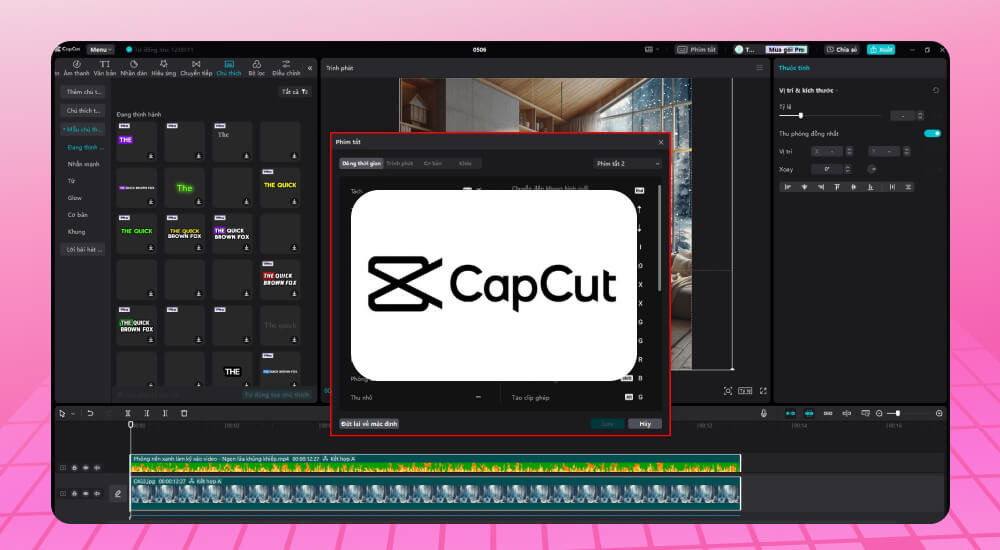This screenshot has height=550, width=1000.
Task: Collapse Mẫu chú thích category
Action: [82, 130]
